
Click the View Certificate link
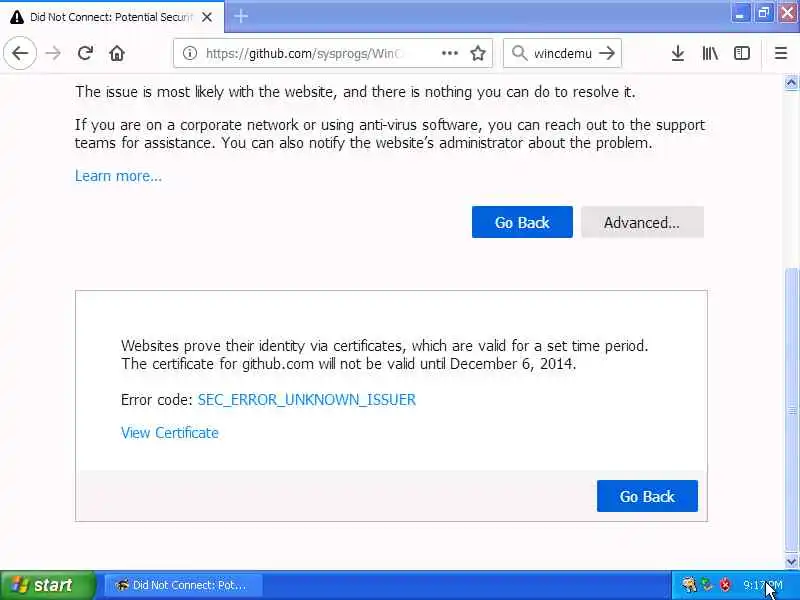170,433
